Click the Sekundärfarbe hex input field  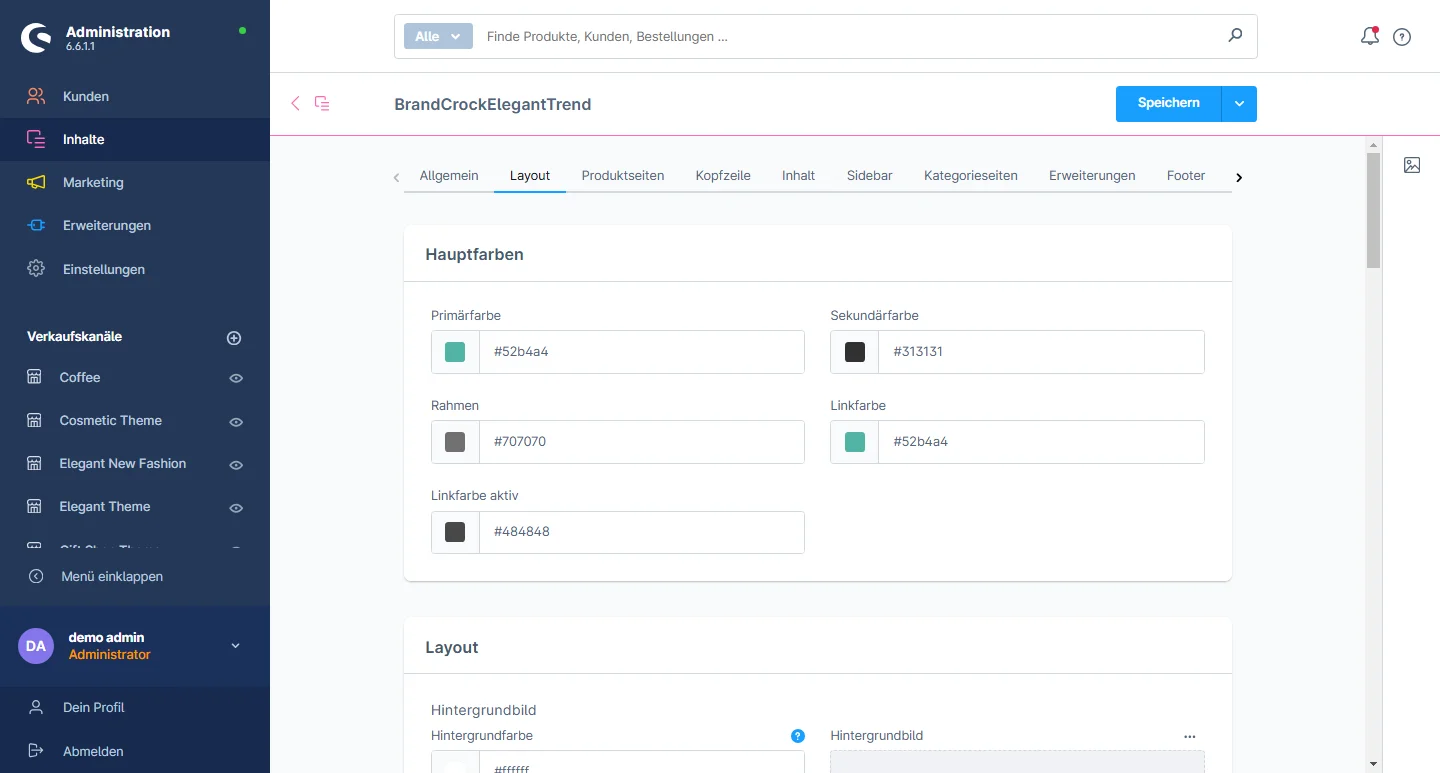point(1040,352)
